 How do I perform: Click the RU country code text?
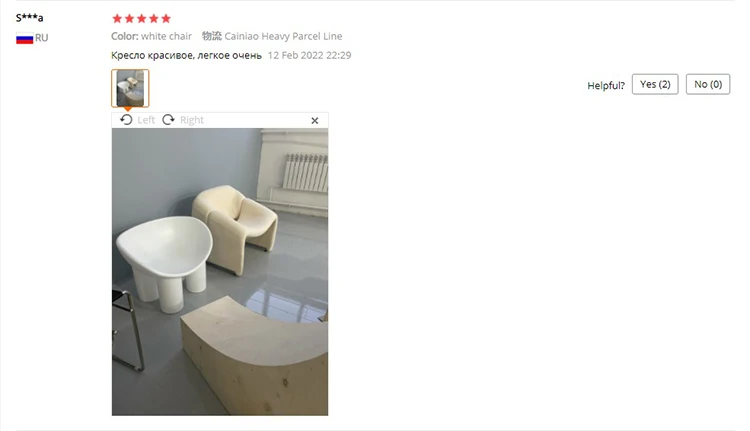[42, 38]
